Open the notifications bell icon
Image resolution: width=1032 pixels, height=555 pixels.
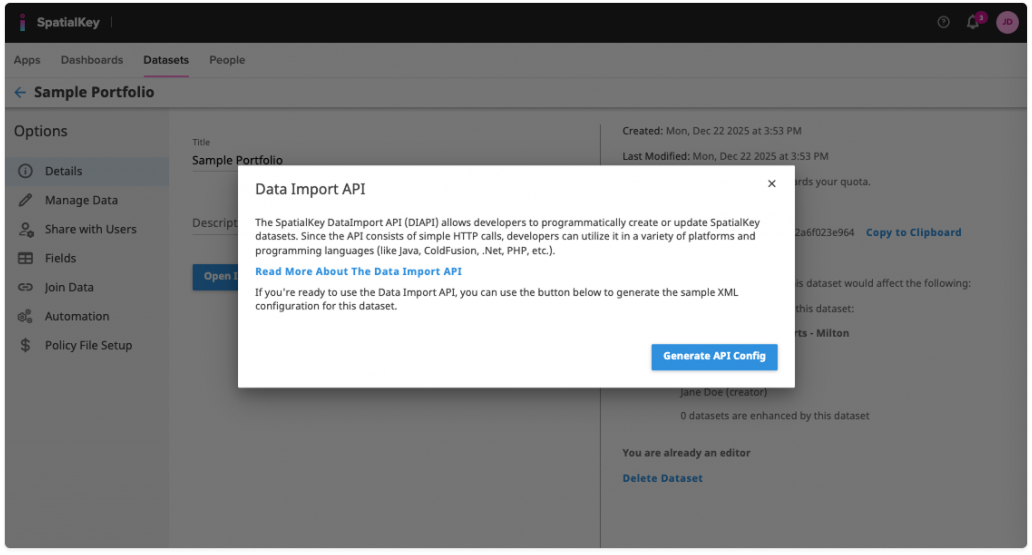[973, 22]
